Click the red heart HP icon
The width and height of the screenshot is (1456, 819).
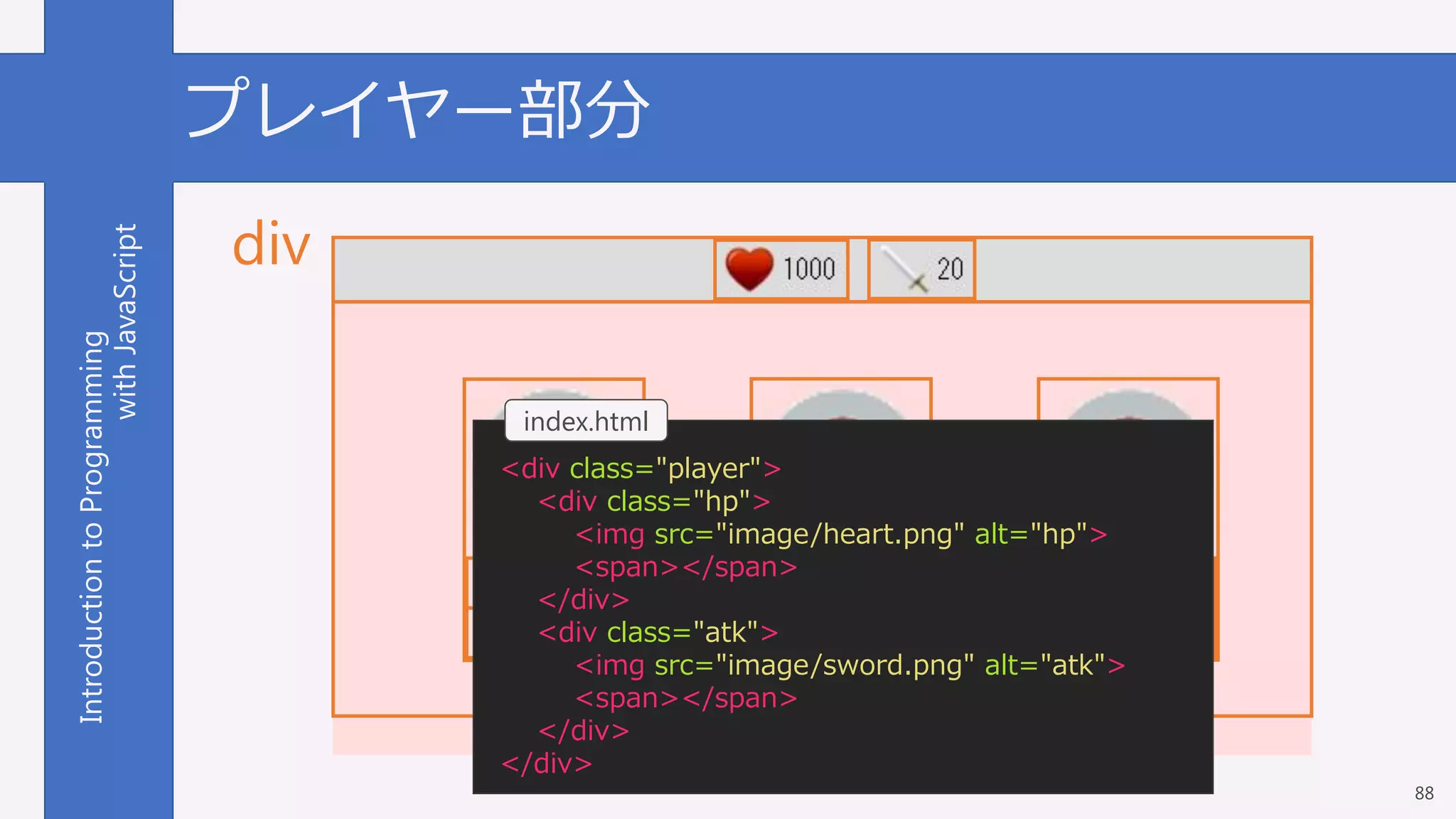[749, 269]
